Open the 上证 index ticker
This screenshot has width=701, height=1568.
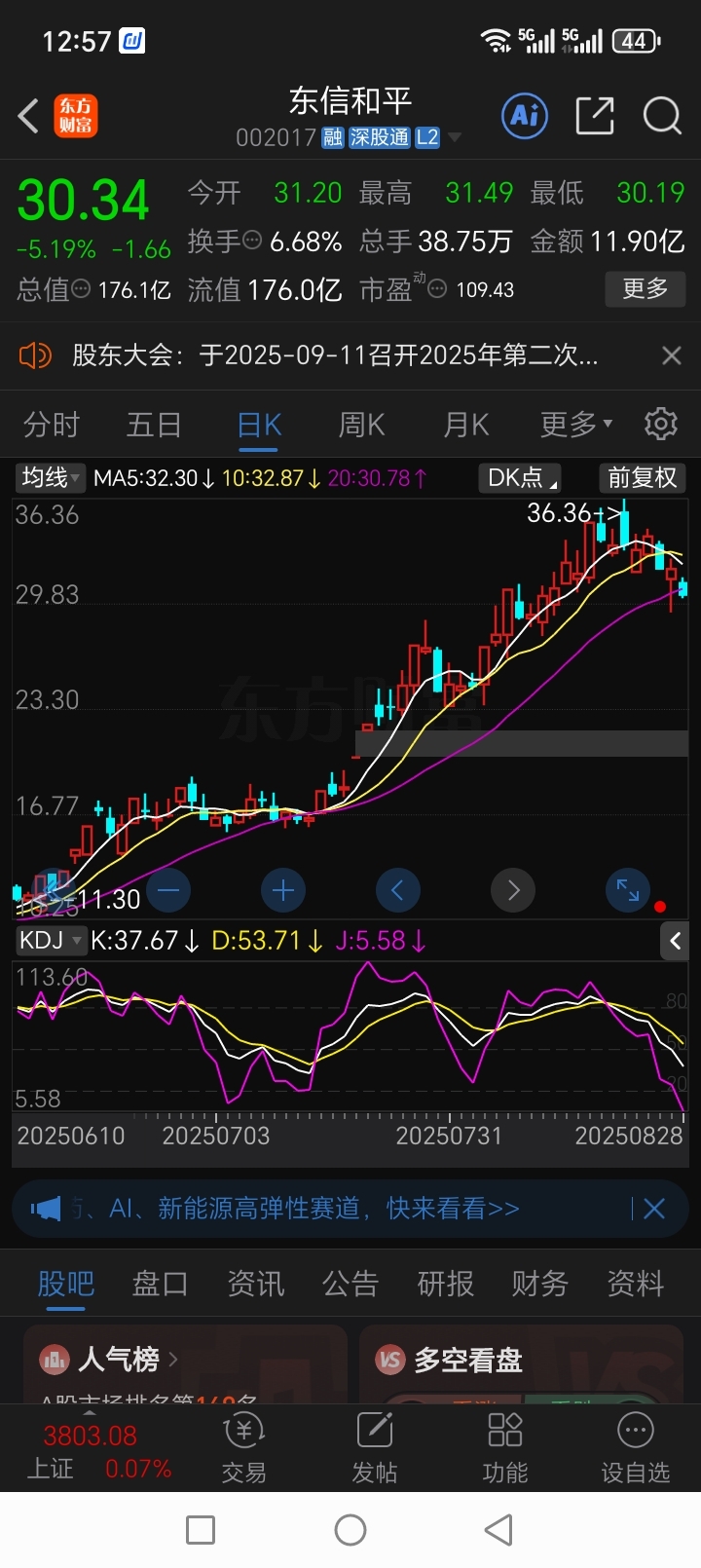[x=99, y=1452]
